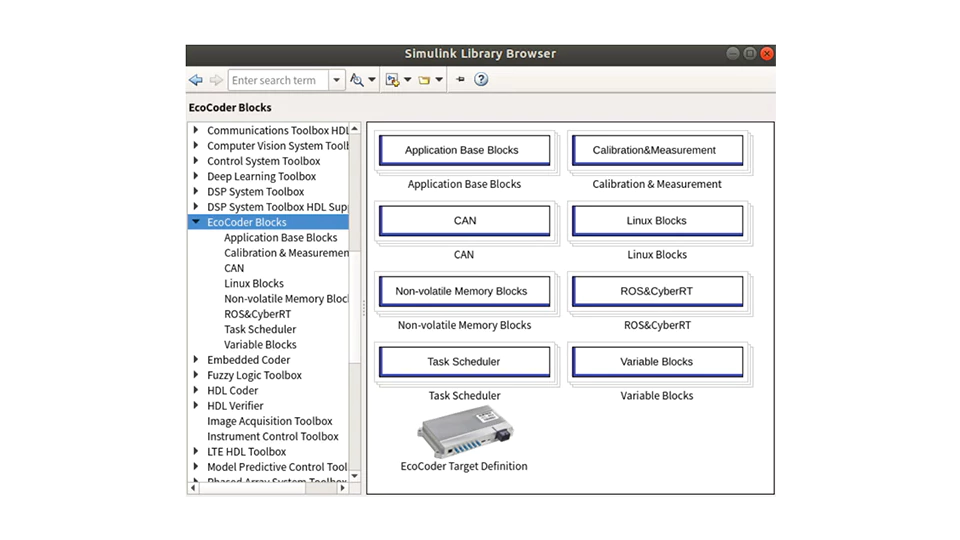Open the folder icon dropdown arrow
This screenshot has width=960, height=540.
click(439, 80)
